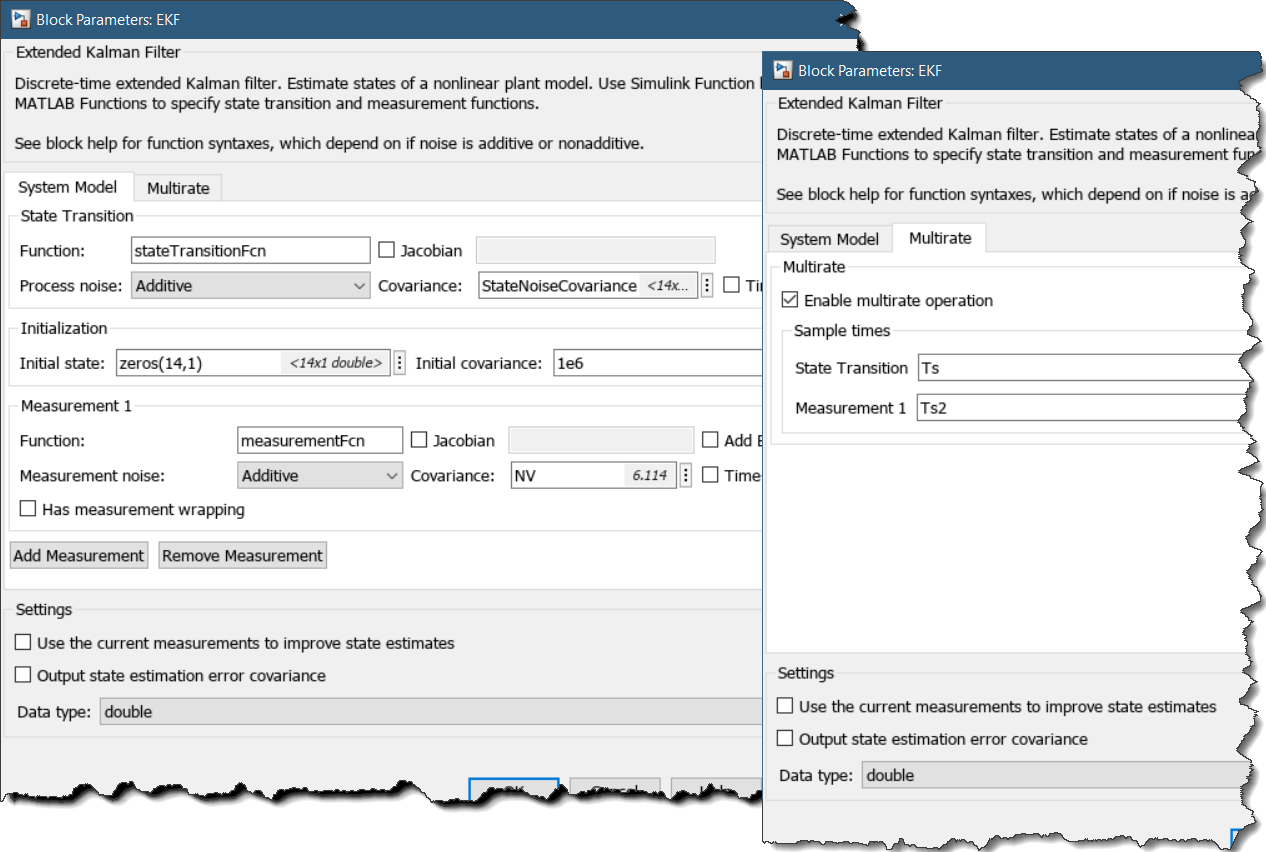Click the measurementFcn function field

(320, 440)
